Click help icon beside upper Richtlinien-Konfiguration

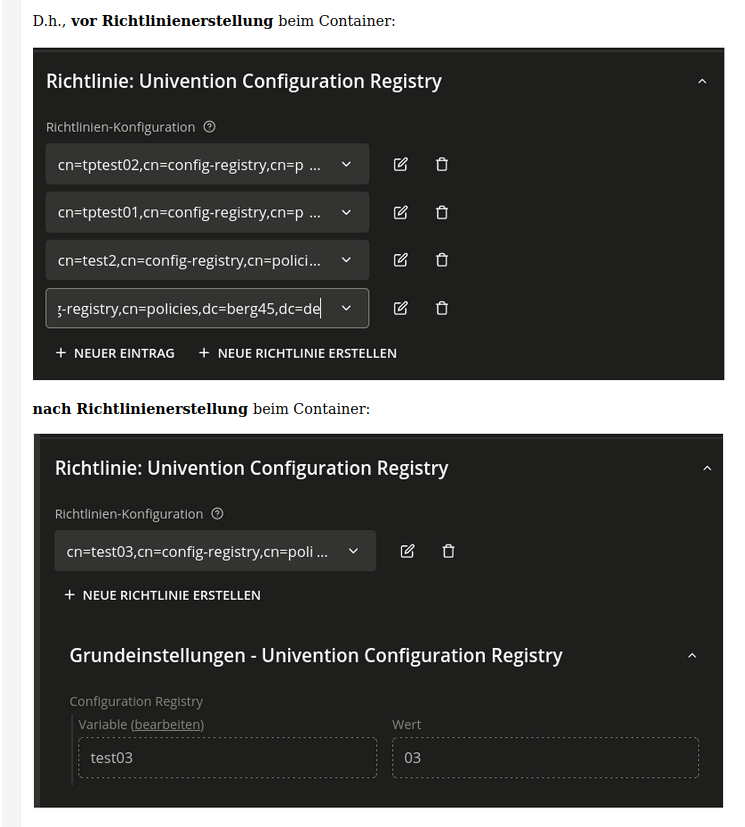point(209,127)
